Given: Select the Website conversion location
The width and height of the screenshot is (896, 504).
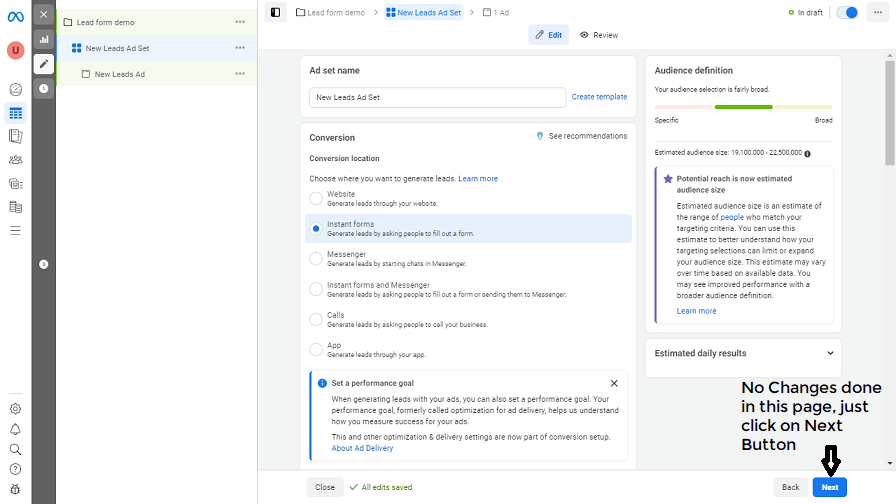Looking at the screenshot, I should 316,198.
